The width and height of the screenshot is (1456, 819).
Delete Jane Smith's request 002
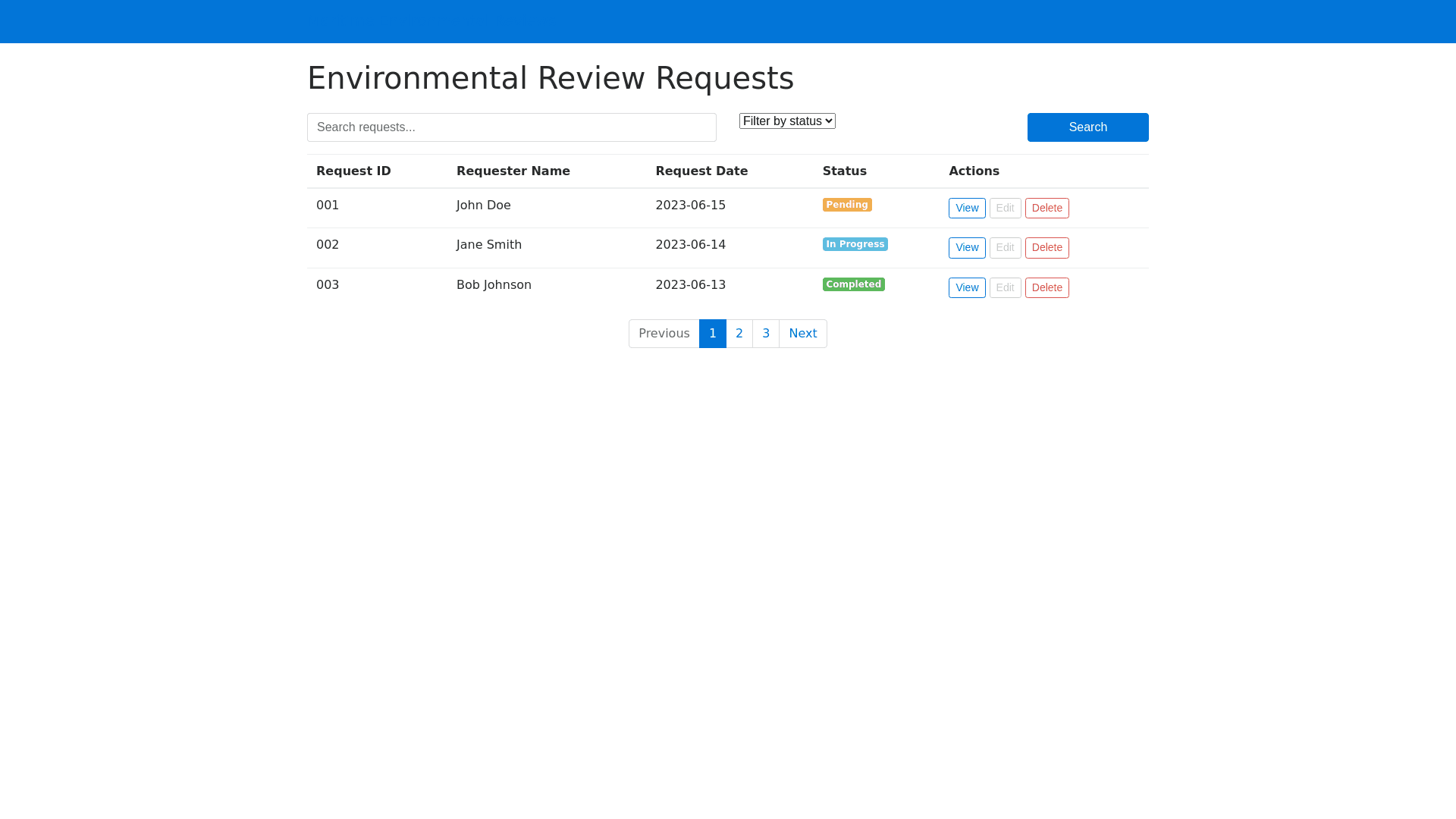click(1046, 248)
